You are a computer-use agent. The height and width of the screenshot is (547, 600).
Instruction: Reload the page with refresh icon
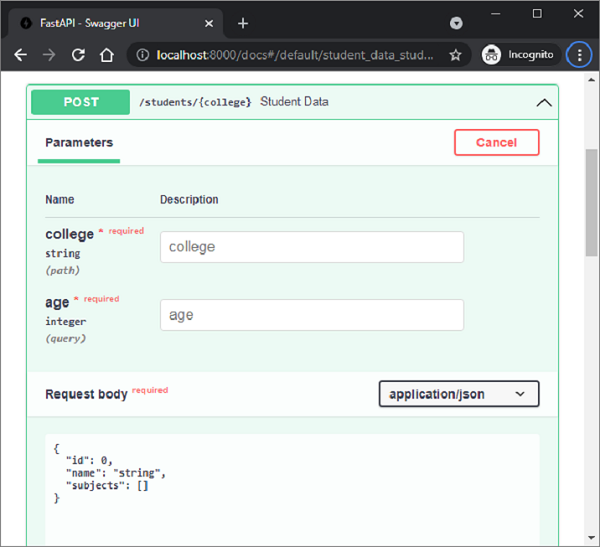click(79, 55)
